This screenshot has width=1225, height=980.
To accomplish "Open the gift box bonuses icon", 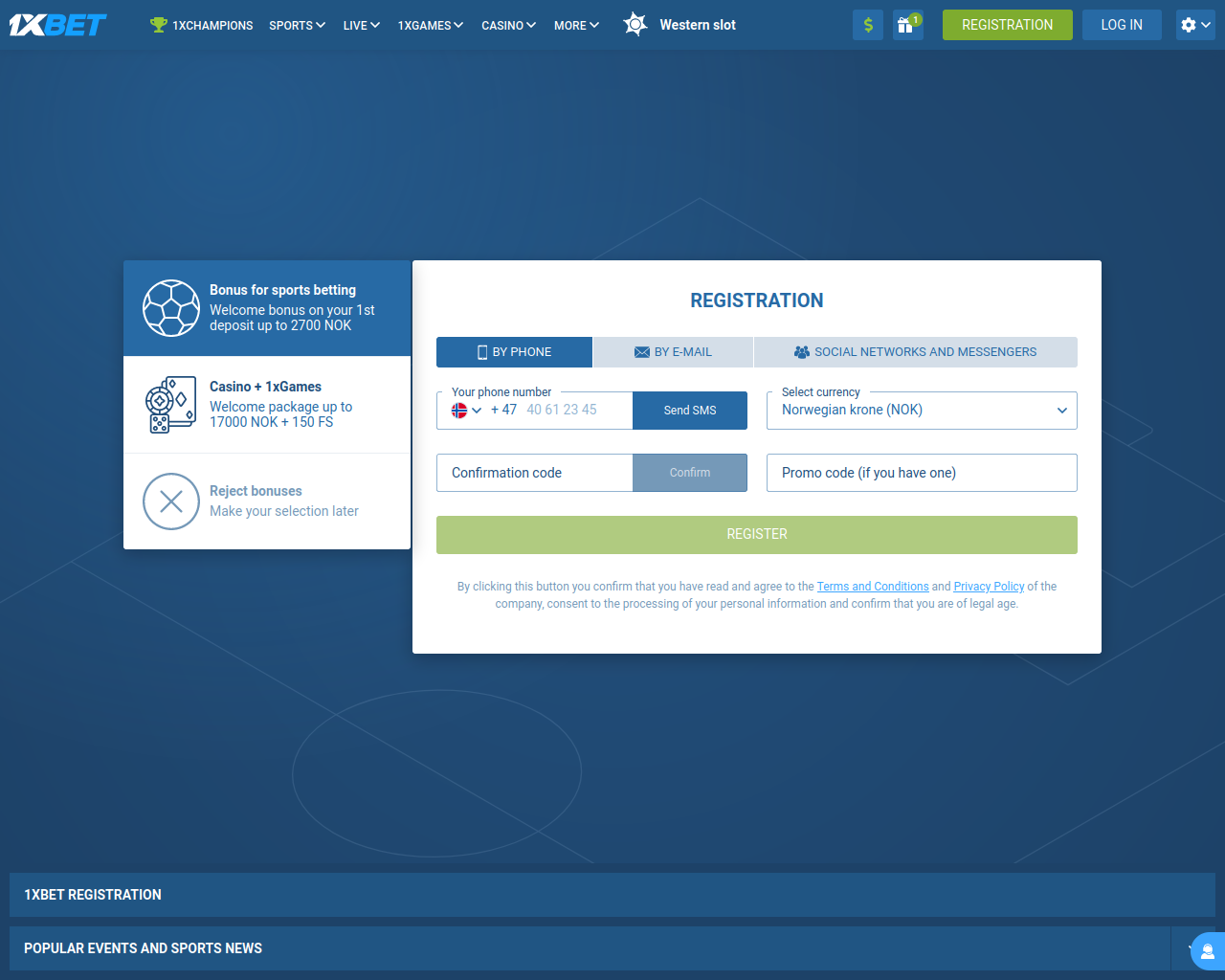I will (907, 25).
